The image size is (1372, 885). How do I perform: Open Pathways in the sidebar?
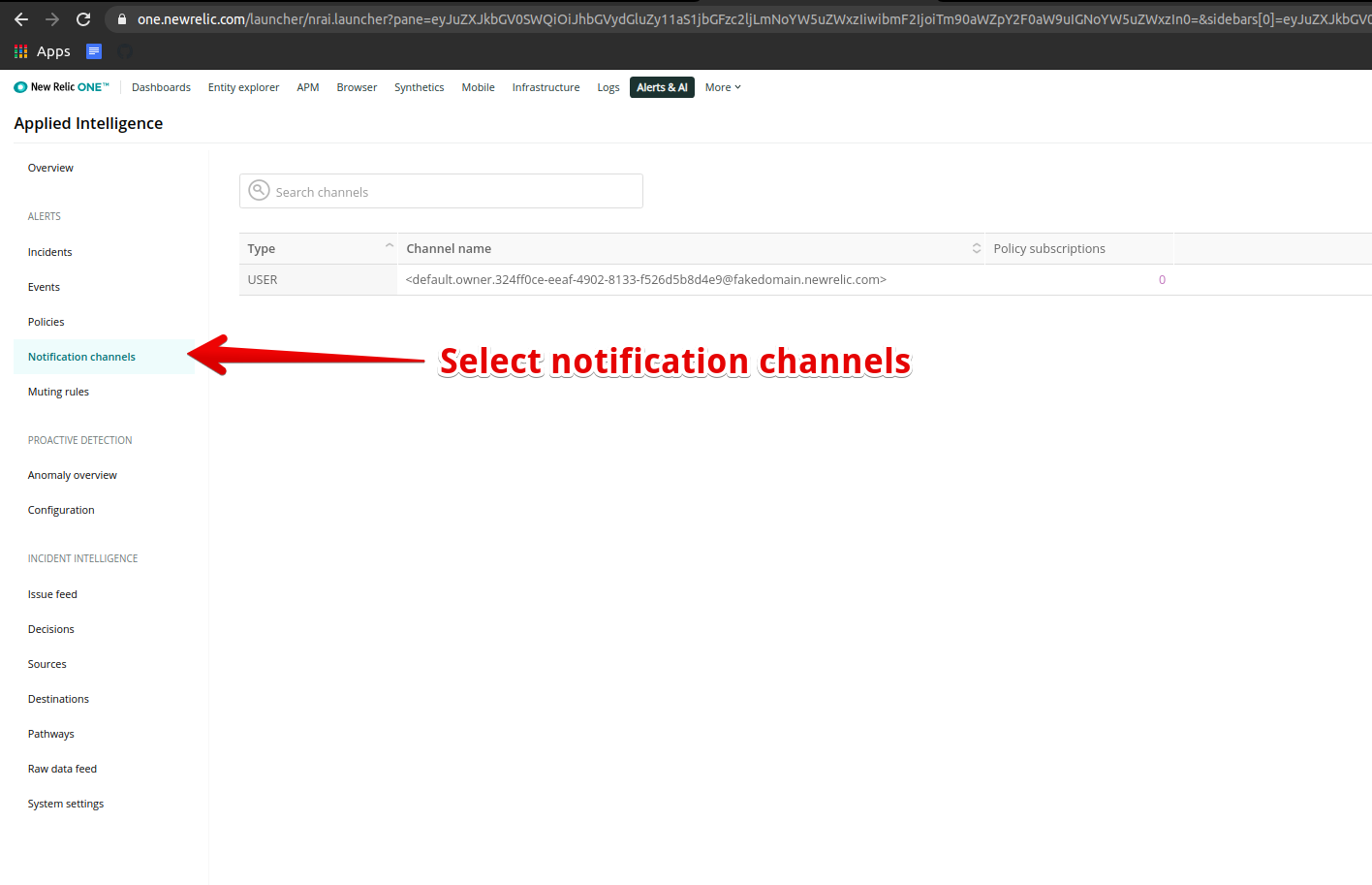(51, 734)
